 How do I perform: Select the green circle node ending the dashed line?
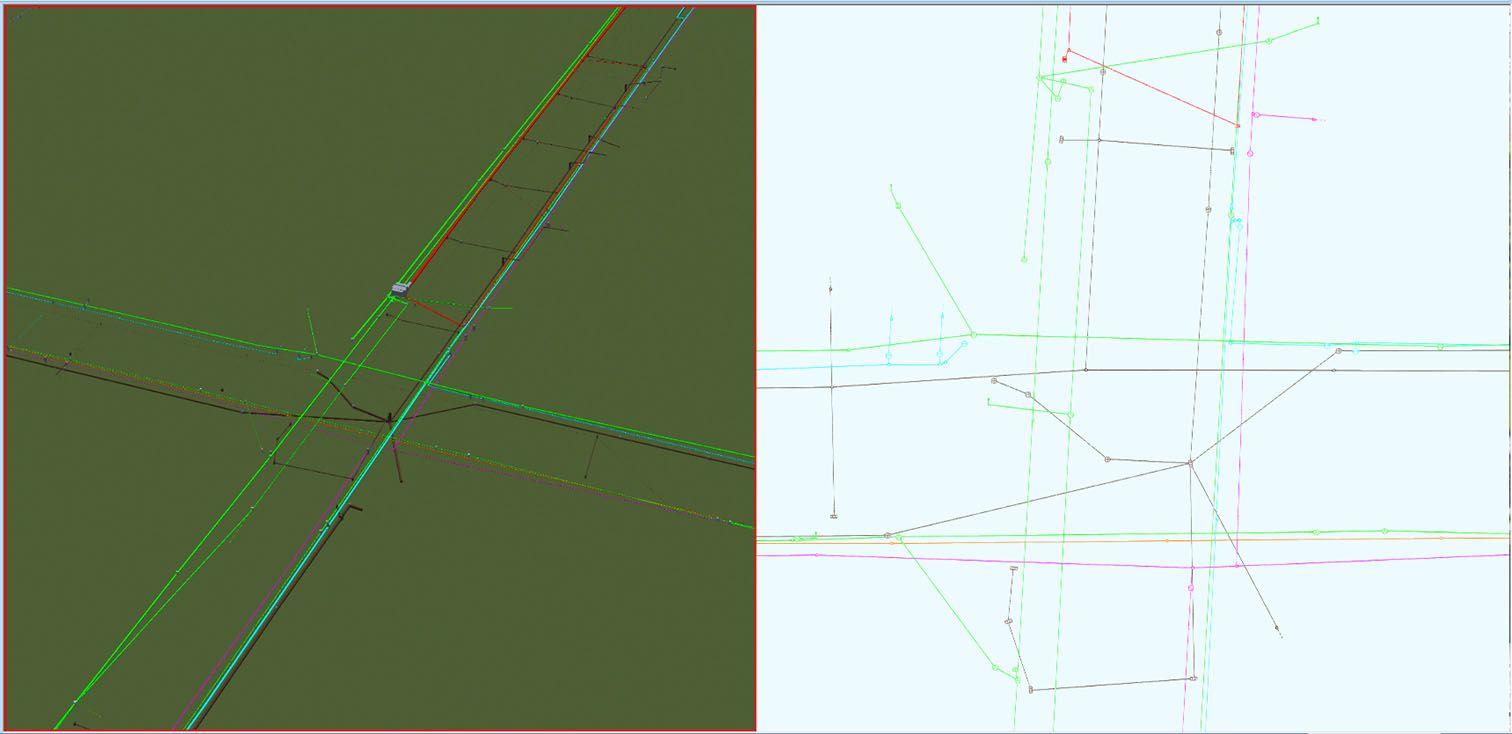(x=1024, y=260)
